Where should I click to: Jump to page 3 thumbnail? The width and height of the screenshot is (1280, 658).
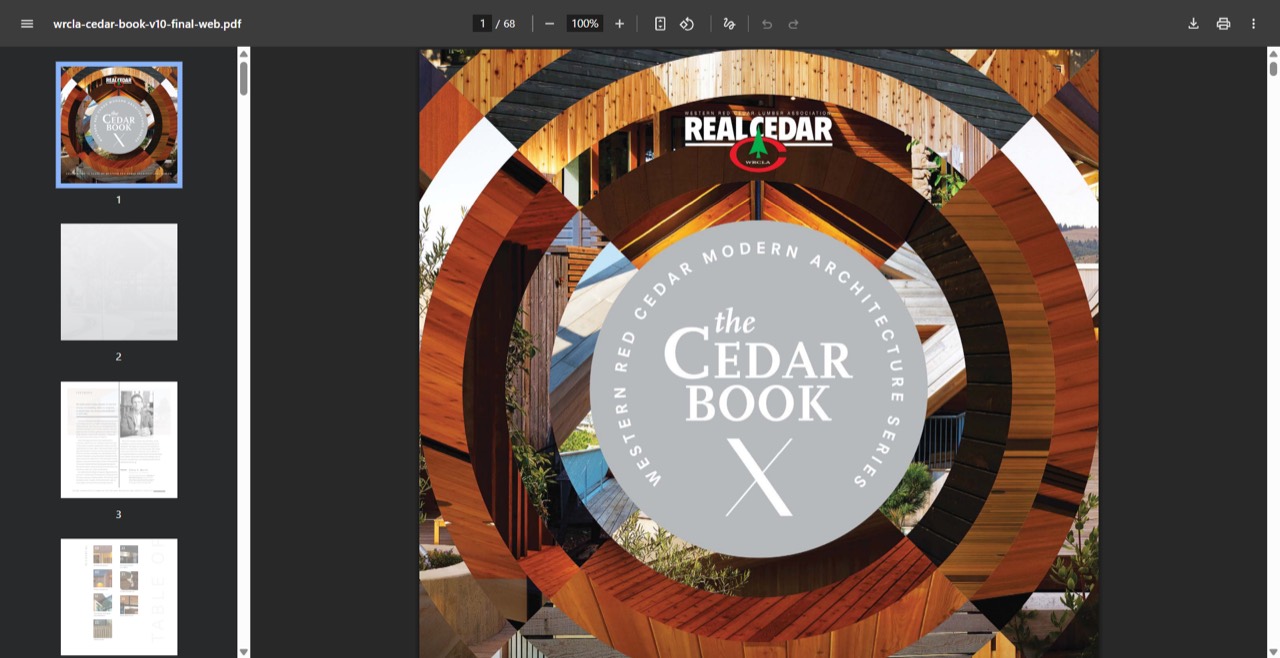click(119, 439)
